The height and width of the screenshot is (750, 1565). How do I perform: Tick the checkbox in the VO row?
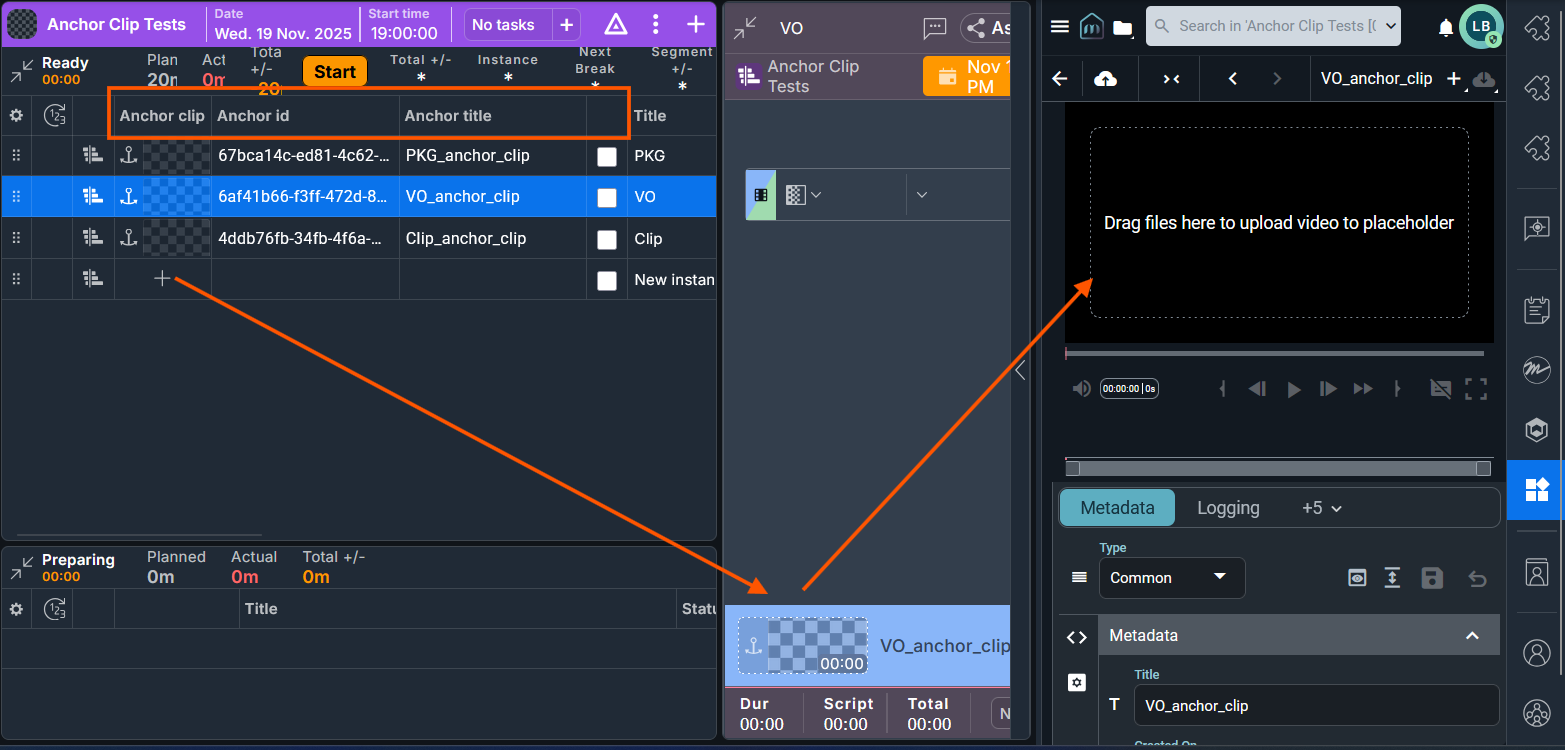coord(606,197)
